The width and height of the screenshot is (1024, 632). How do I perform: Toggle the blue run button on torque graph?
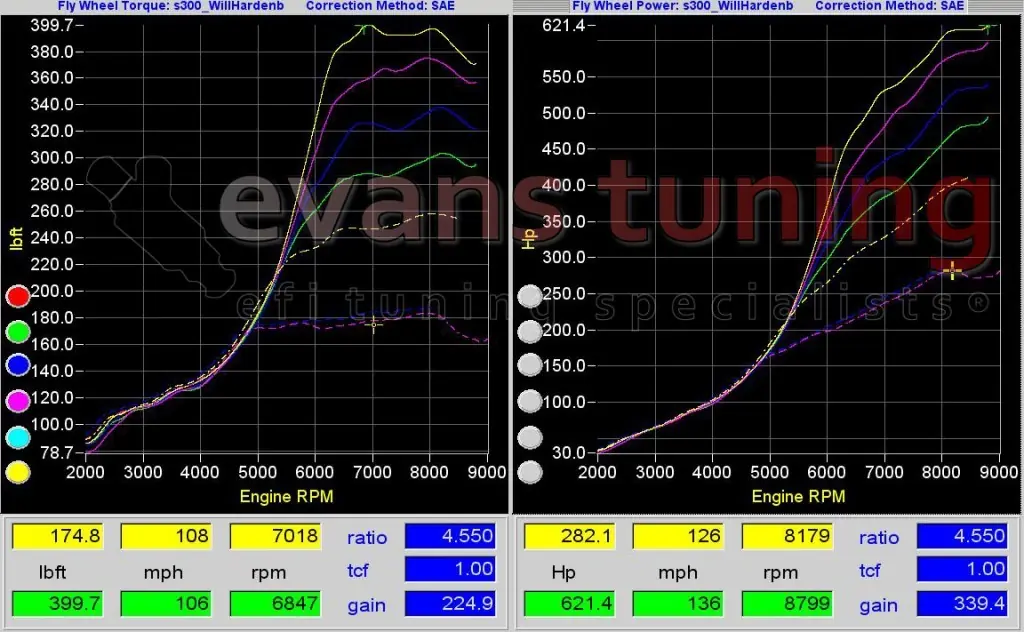(x=18, y=366)
